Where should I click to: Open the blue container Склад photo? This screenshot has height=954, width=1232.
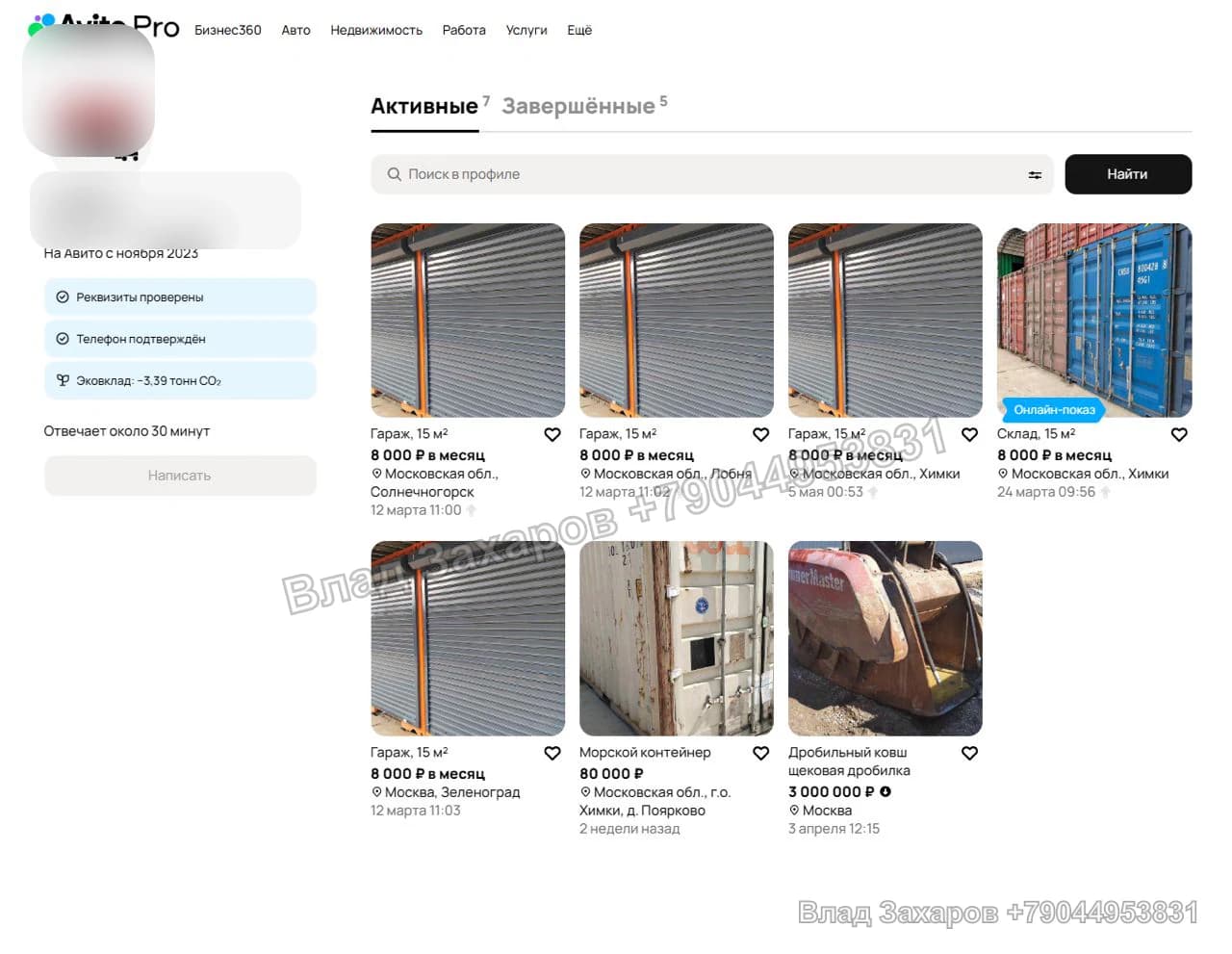coord(1094,321)
